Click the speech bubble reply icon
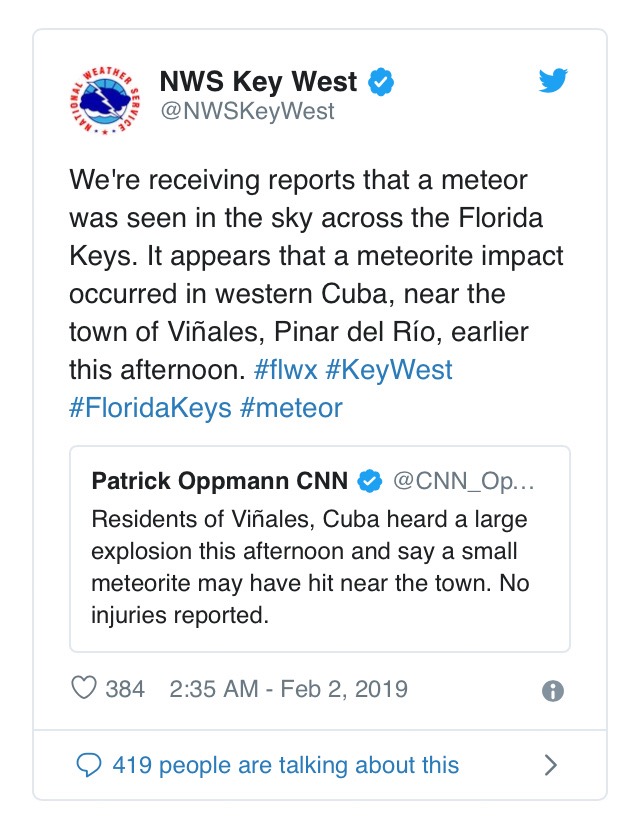The image size is (632, 830). [x=90, y=766]
